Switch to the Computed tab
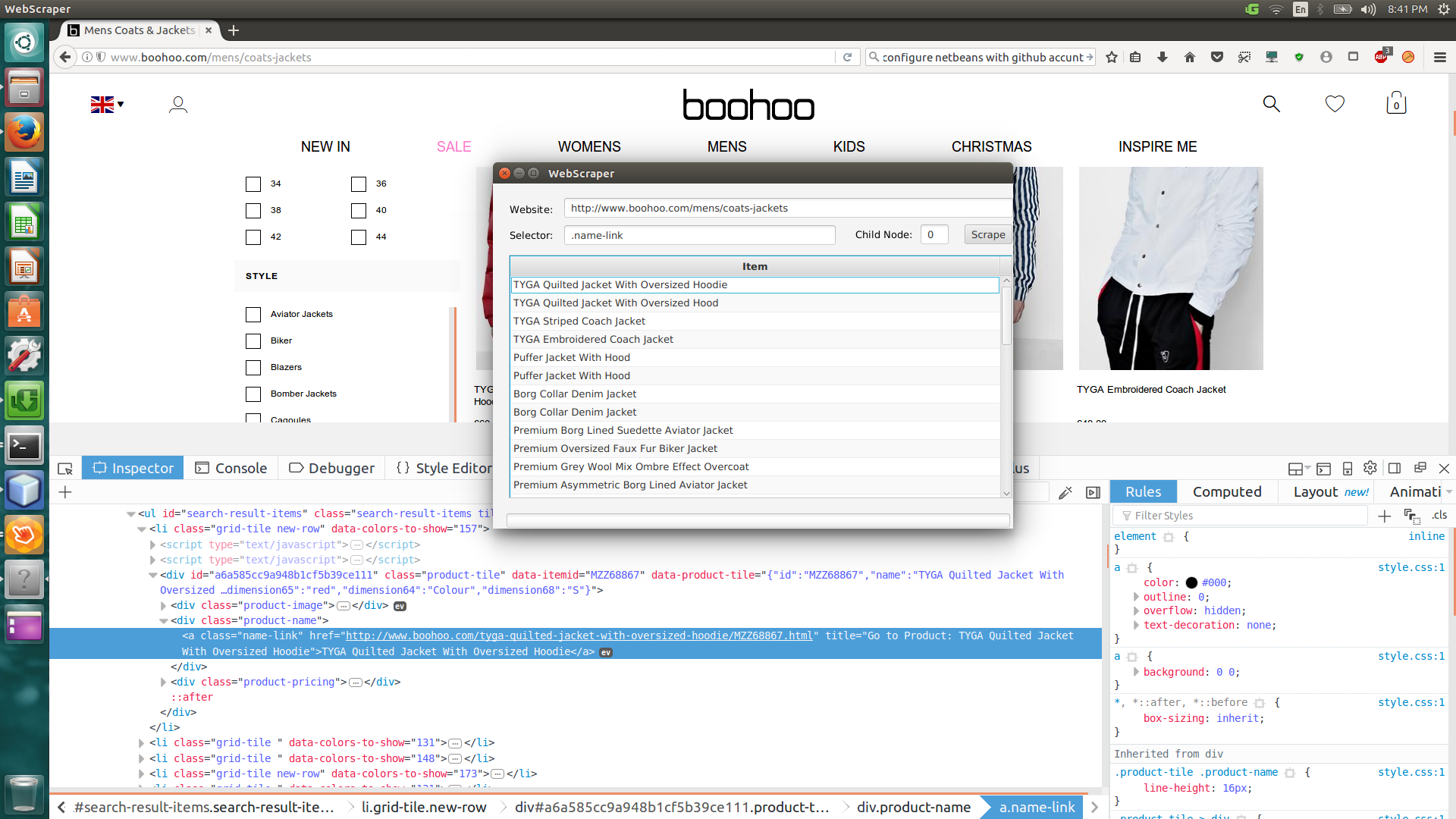The image size is (1456, 819). 1226,491
